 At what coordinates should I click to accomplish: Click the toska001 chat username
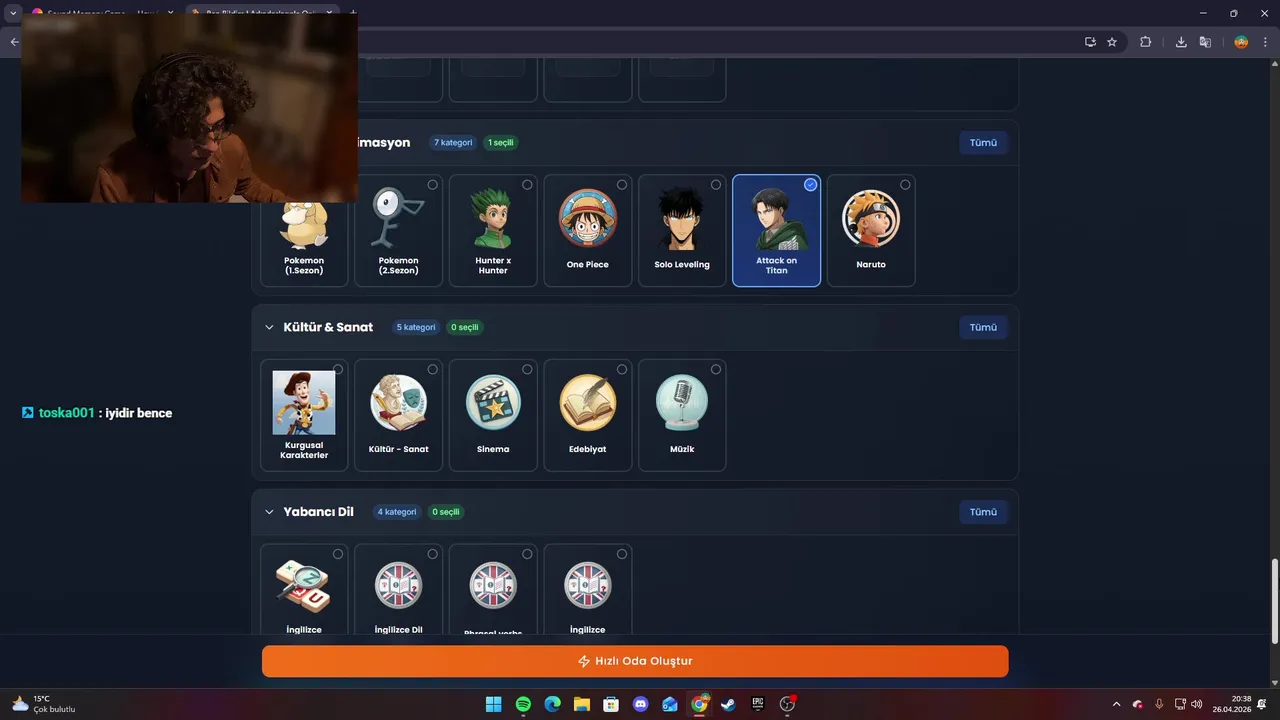pyautogui.click(x=67, y=413)
